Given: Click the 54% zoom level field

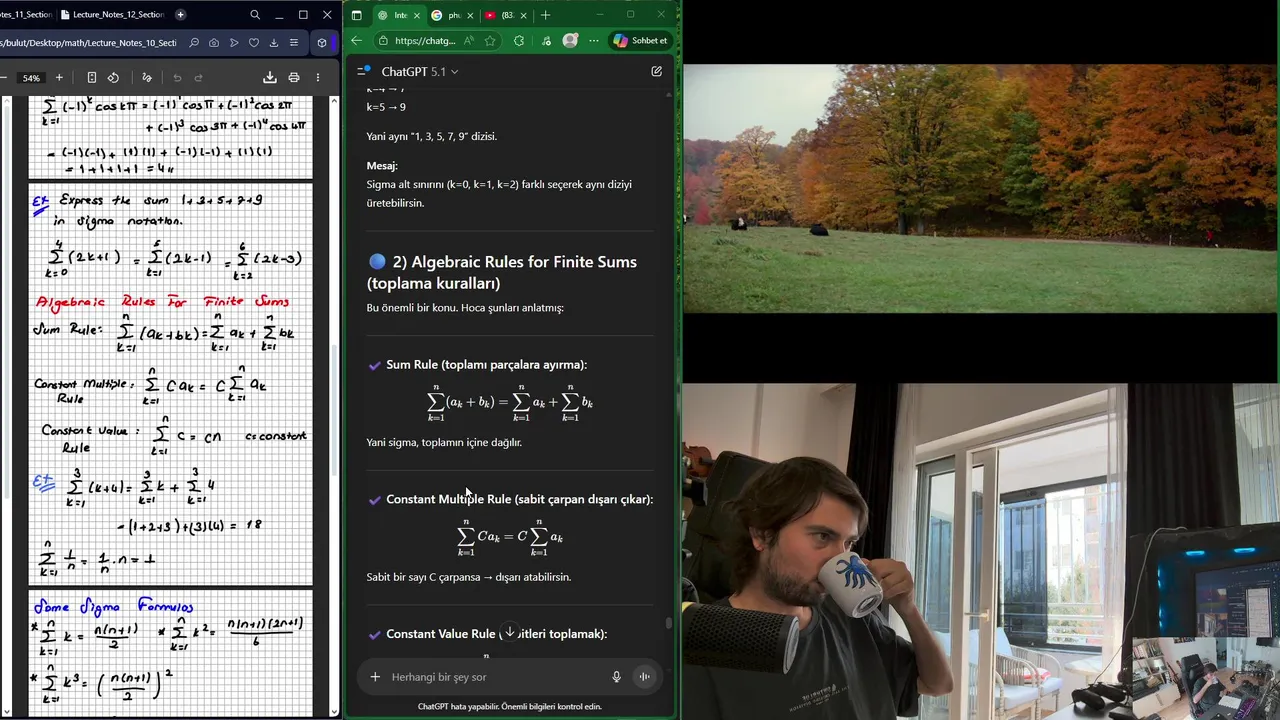Looking at the screenshot, I should pos(31,78).
